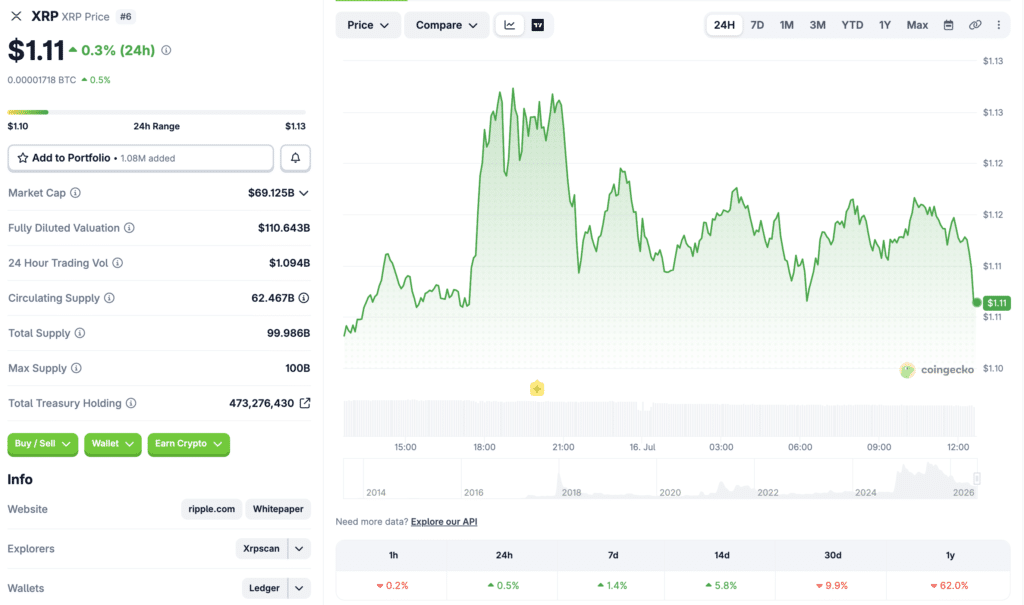
Task: Open chart more options menu
Action: 999,25
